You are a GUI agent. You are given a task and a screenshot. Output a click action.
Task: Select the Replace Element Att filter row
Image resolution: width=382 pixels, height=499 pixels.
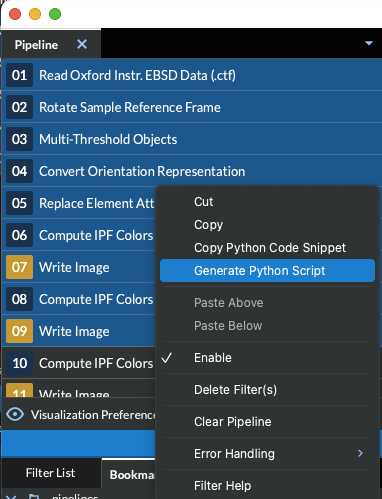[79, 203]
